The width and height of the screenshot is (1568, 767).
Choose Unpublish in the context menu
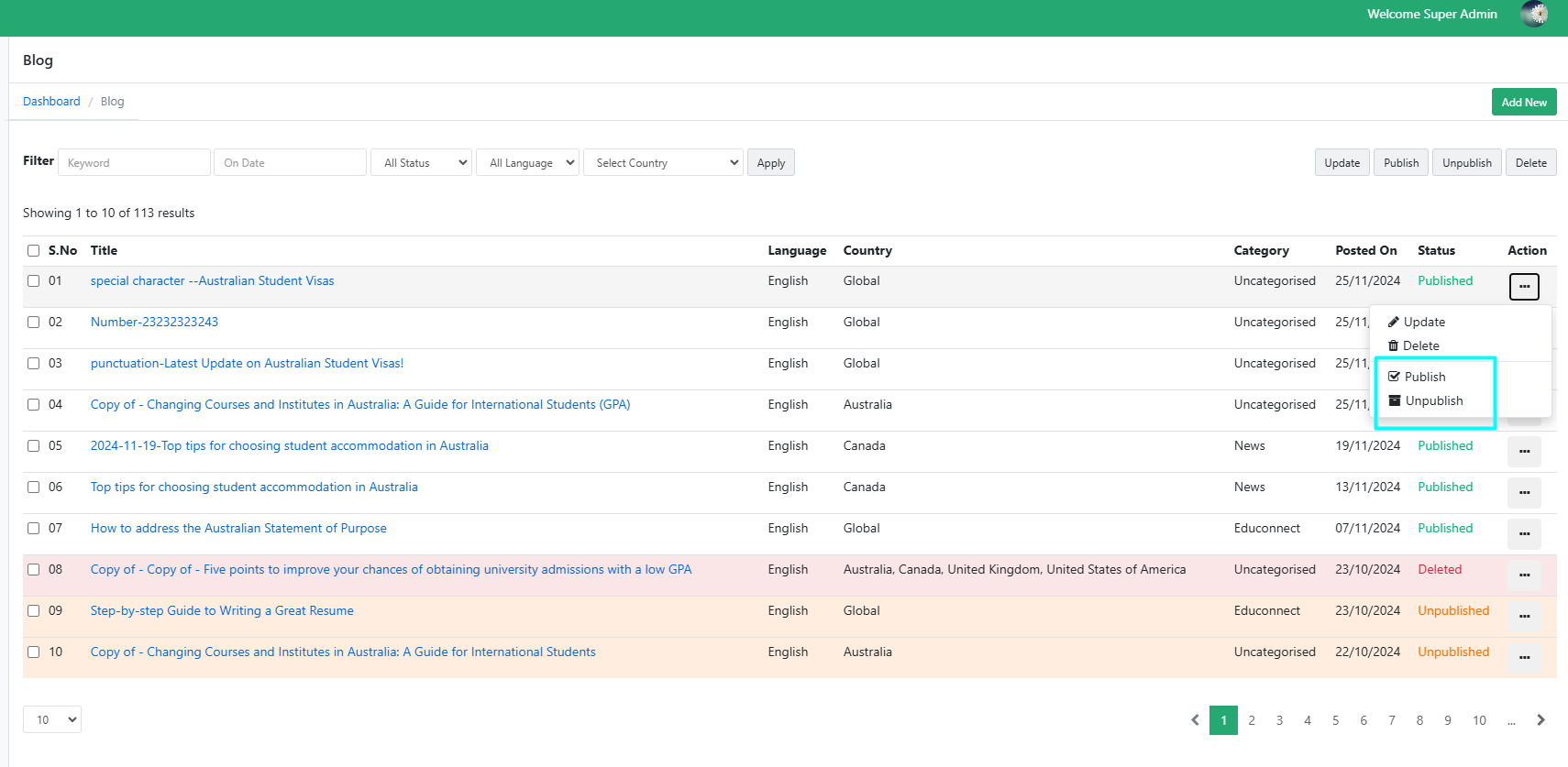[1433, 401]
